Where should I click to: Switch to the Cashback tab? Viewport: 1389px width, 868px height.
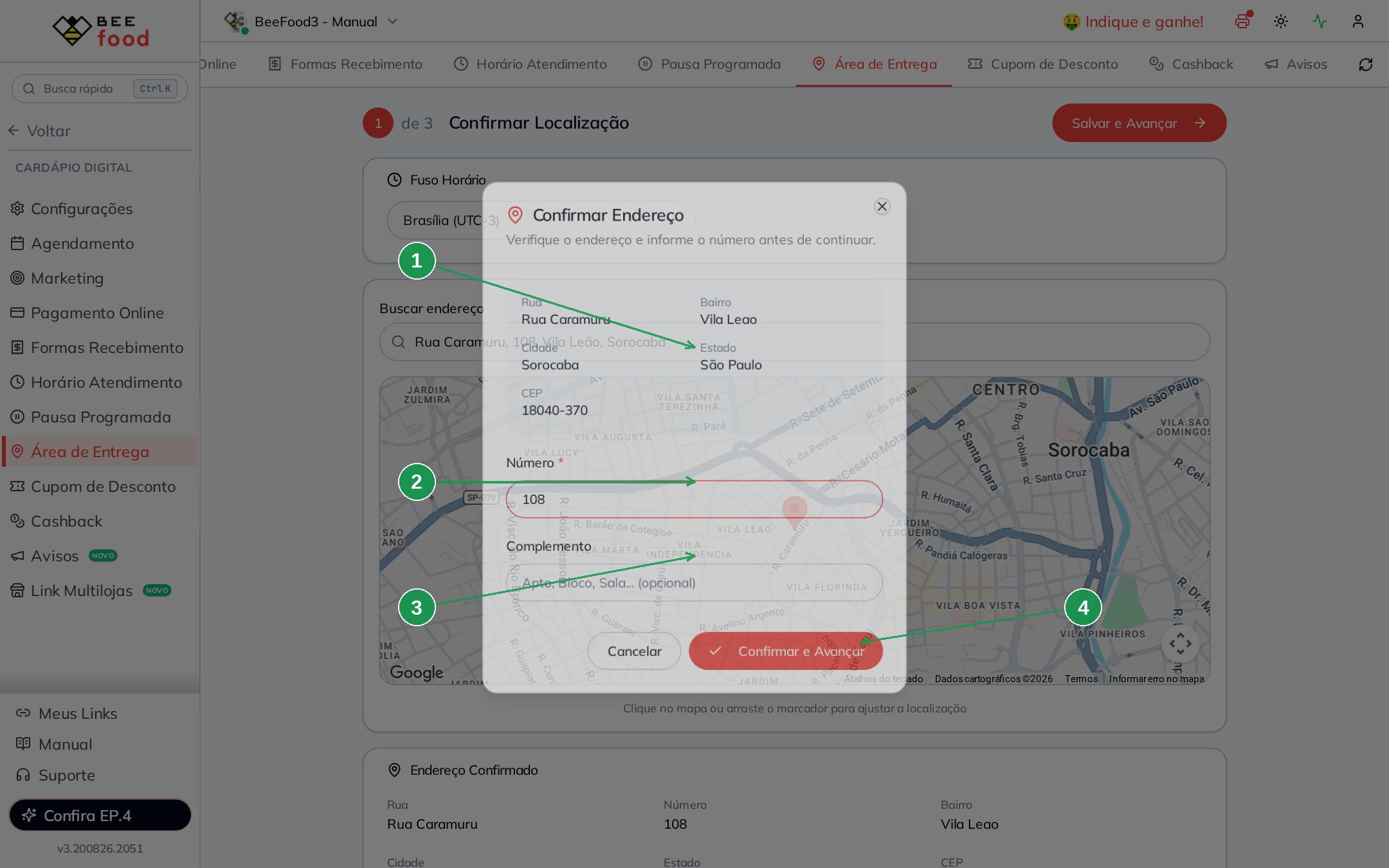coord(1191,64)
